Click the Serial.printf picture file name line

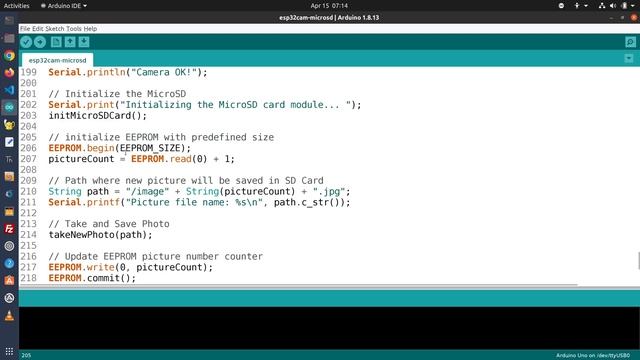(199, 202)
